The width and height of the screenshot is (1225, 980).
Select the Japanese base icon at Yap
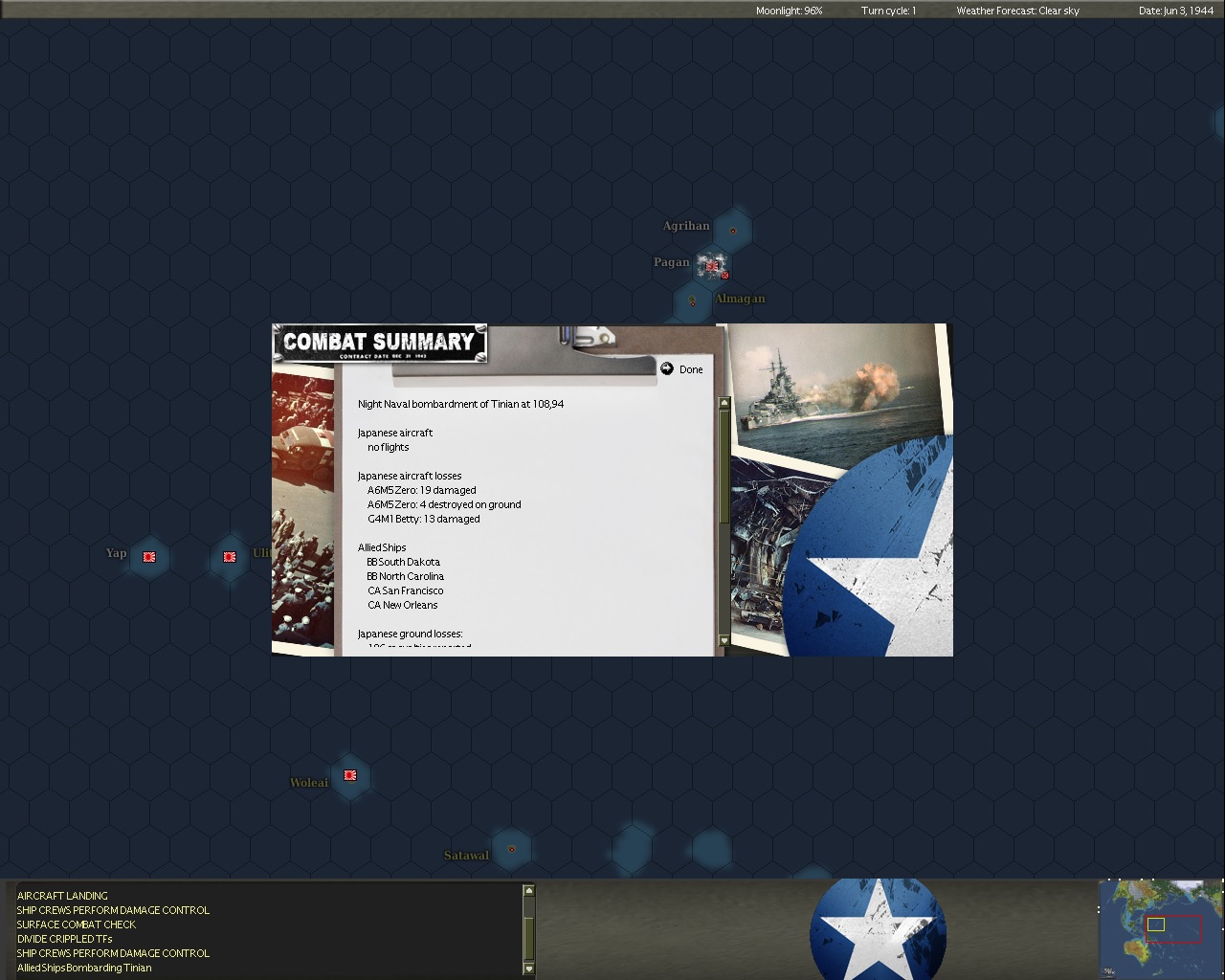149,557
